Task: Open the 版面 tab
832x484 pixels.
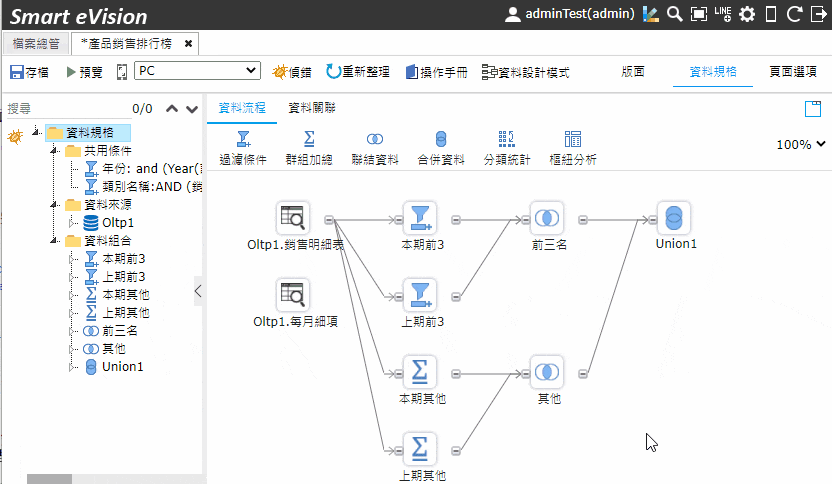Action: pyautogui.click(x=633, y=72)
